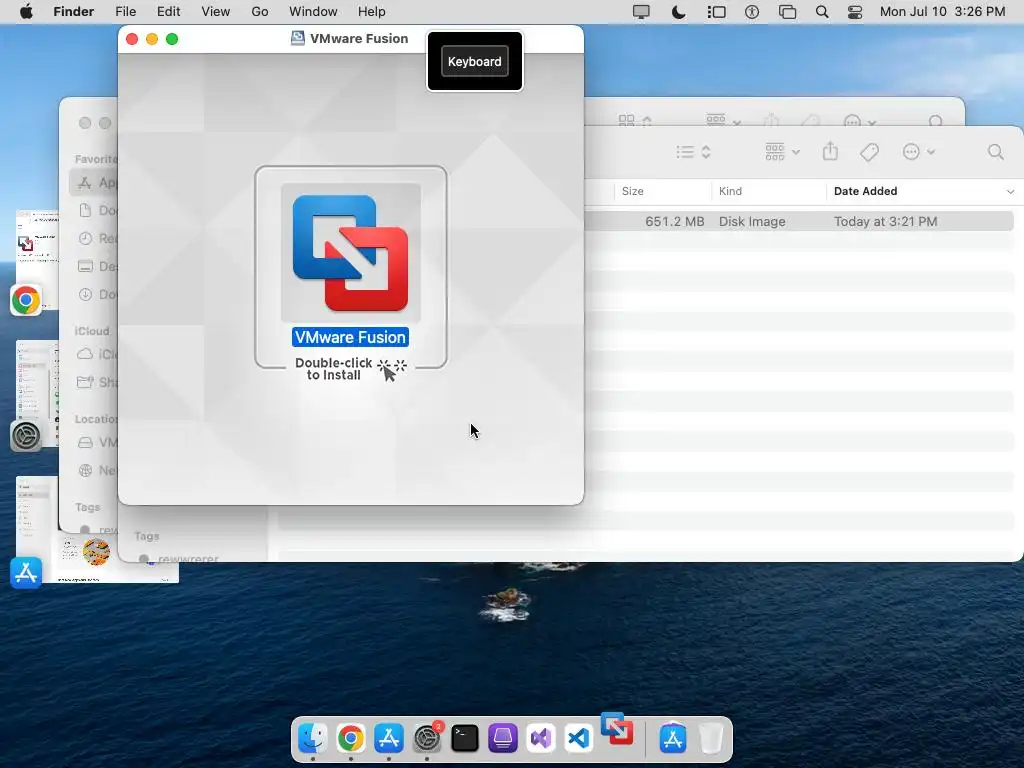Viewport: 1024px width, 768px height.
Task: Click the Share icon in Finder toolbar
Action: point(830,152)
